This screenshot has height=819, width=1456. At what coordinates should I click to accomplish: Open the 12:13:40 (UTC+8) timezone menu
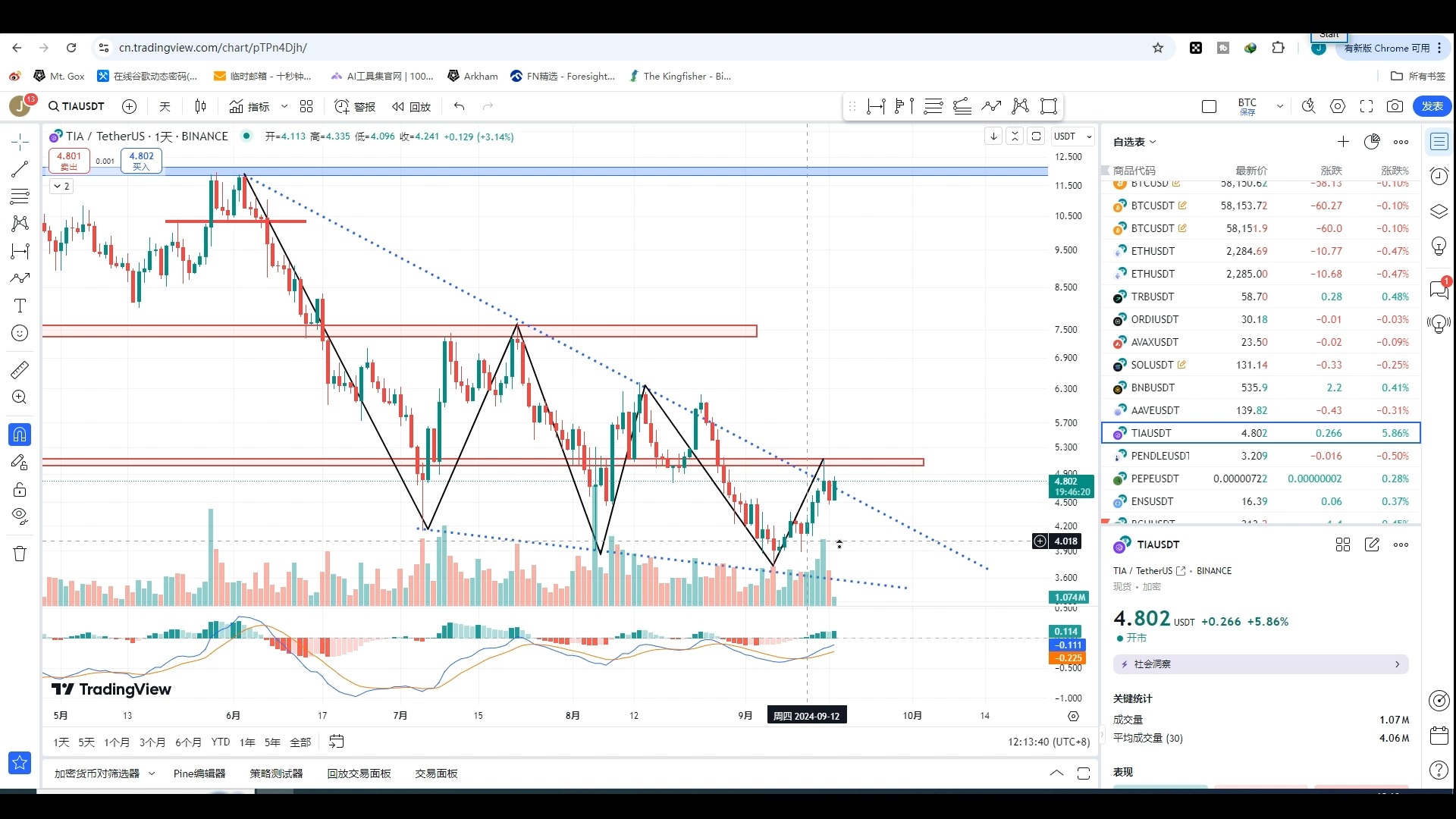1049,742
